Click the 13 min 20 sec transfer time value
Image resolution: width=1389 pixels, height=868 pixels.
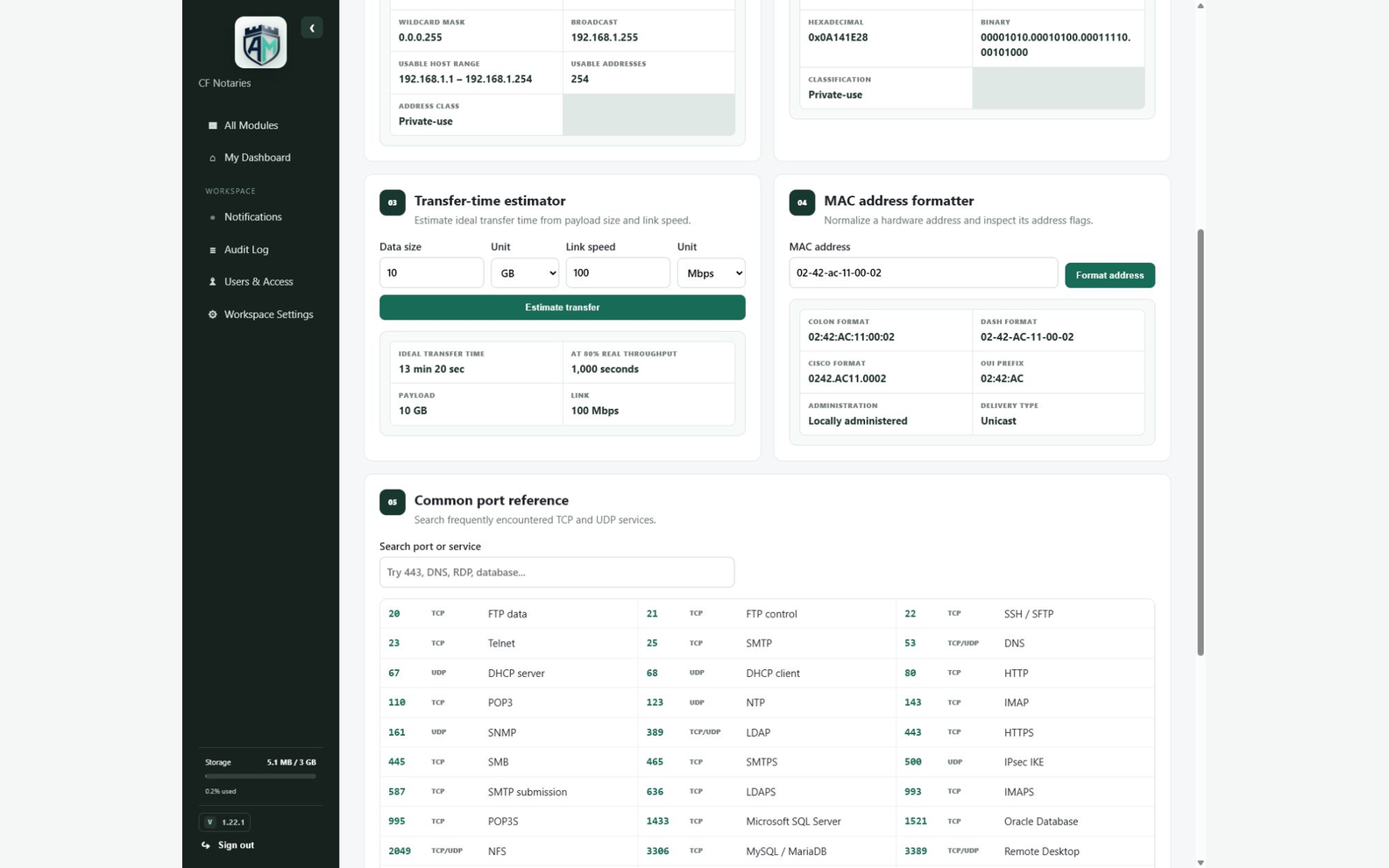click(431, 370)
